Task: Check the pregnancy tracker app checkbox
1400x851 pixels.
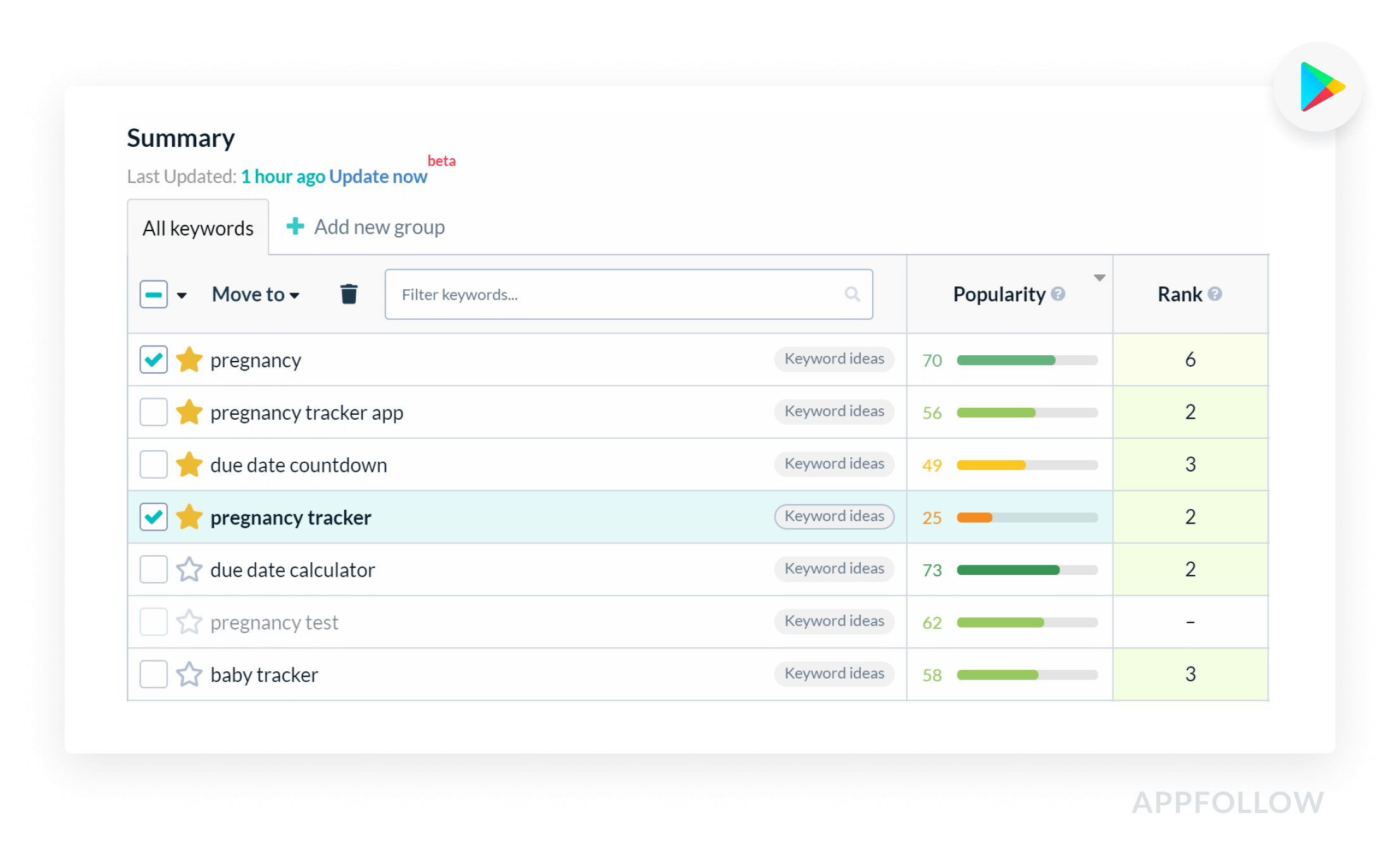Action: (153, 412)
